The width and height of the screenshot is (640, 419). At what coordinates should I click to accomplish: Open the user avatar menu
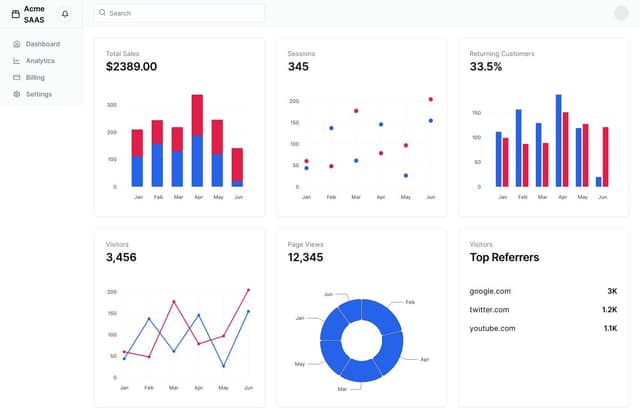pyautogui.click(x=621, y=13)
